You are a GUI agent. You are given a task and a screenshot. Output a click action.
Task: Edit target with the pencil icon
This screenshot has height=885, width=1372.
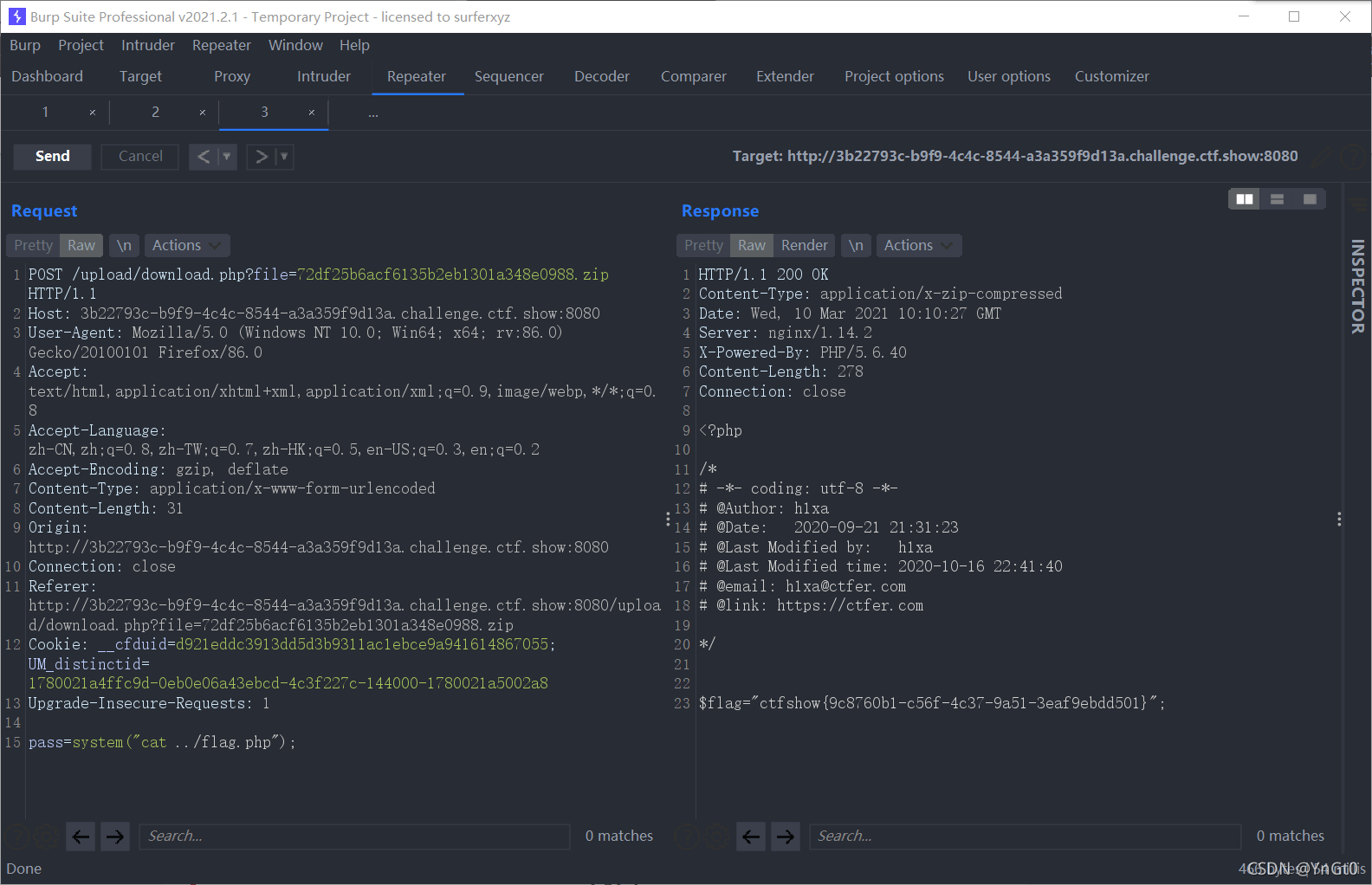[1322, 157]
